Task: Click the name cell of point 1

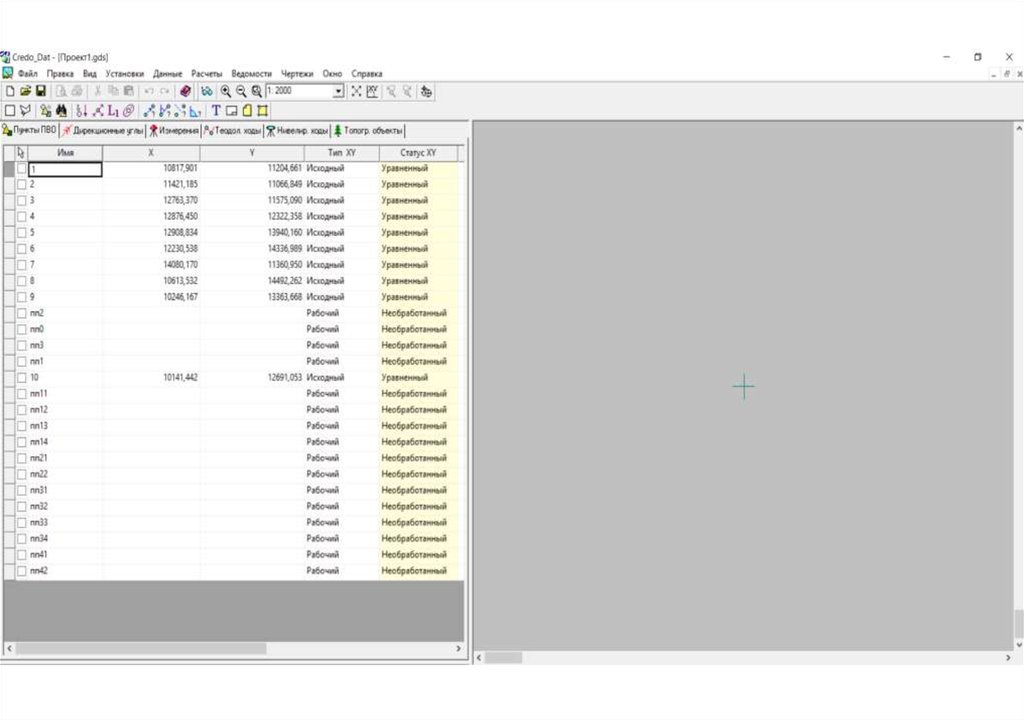Action: (65, 169)
